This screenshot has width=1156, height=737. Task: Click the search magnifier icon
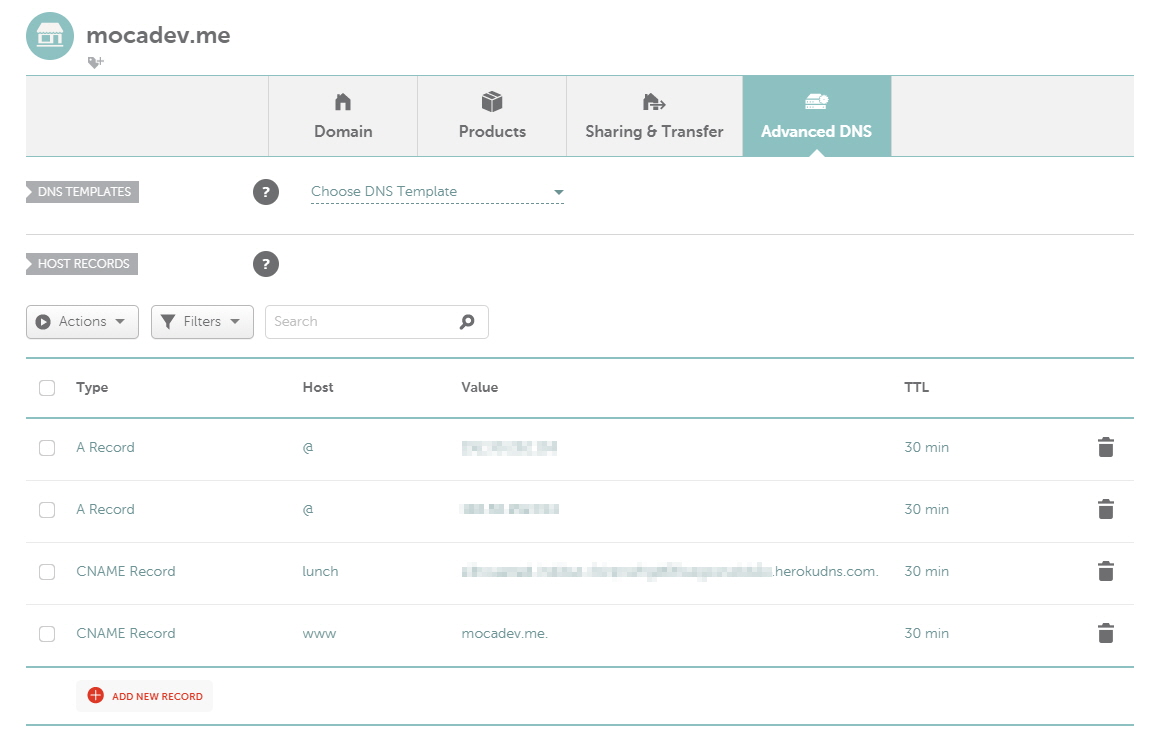(467, 322)
